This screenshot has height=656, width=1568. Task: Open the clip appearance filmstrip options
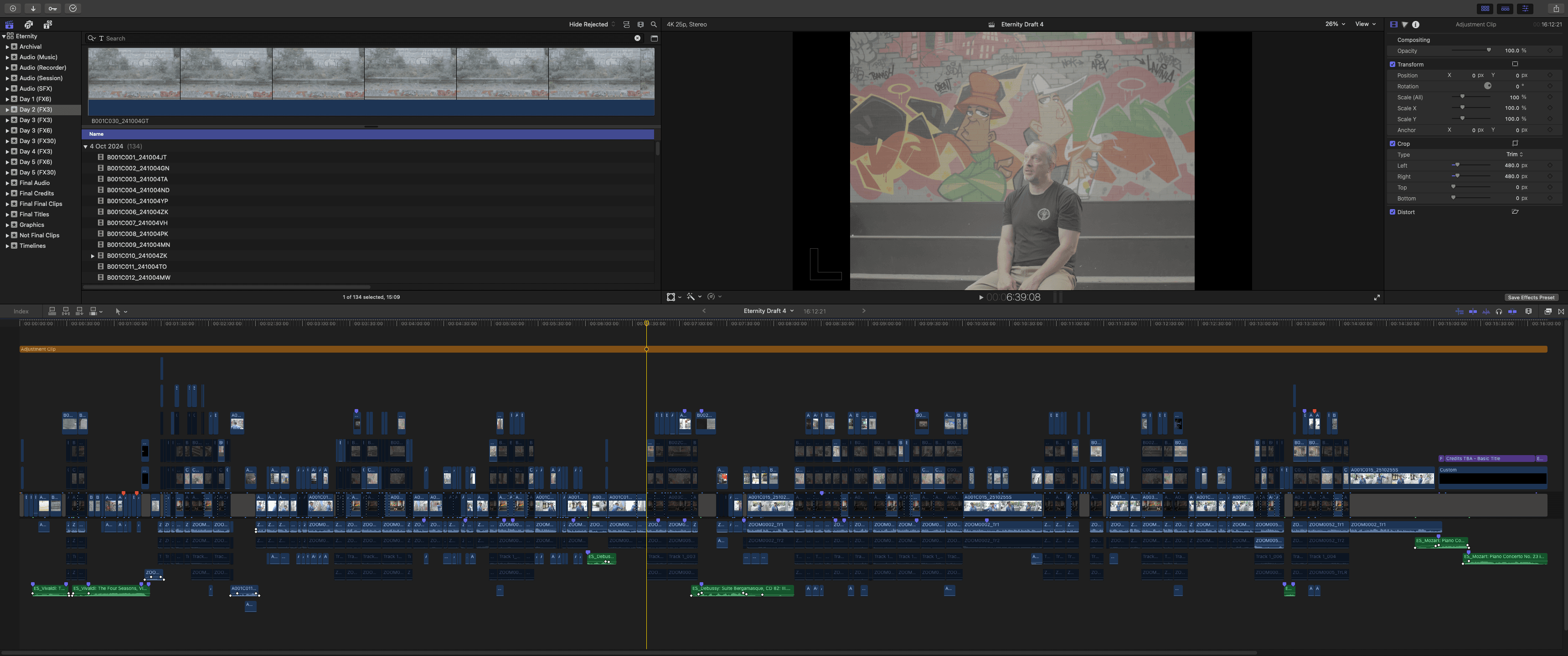pyautogui.click(x=1528, y=312)
